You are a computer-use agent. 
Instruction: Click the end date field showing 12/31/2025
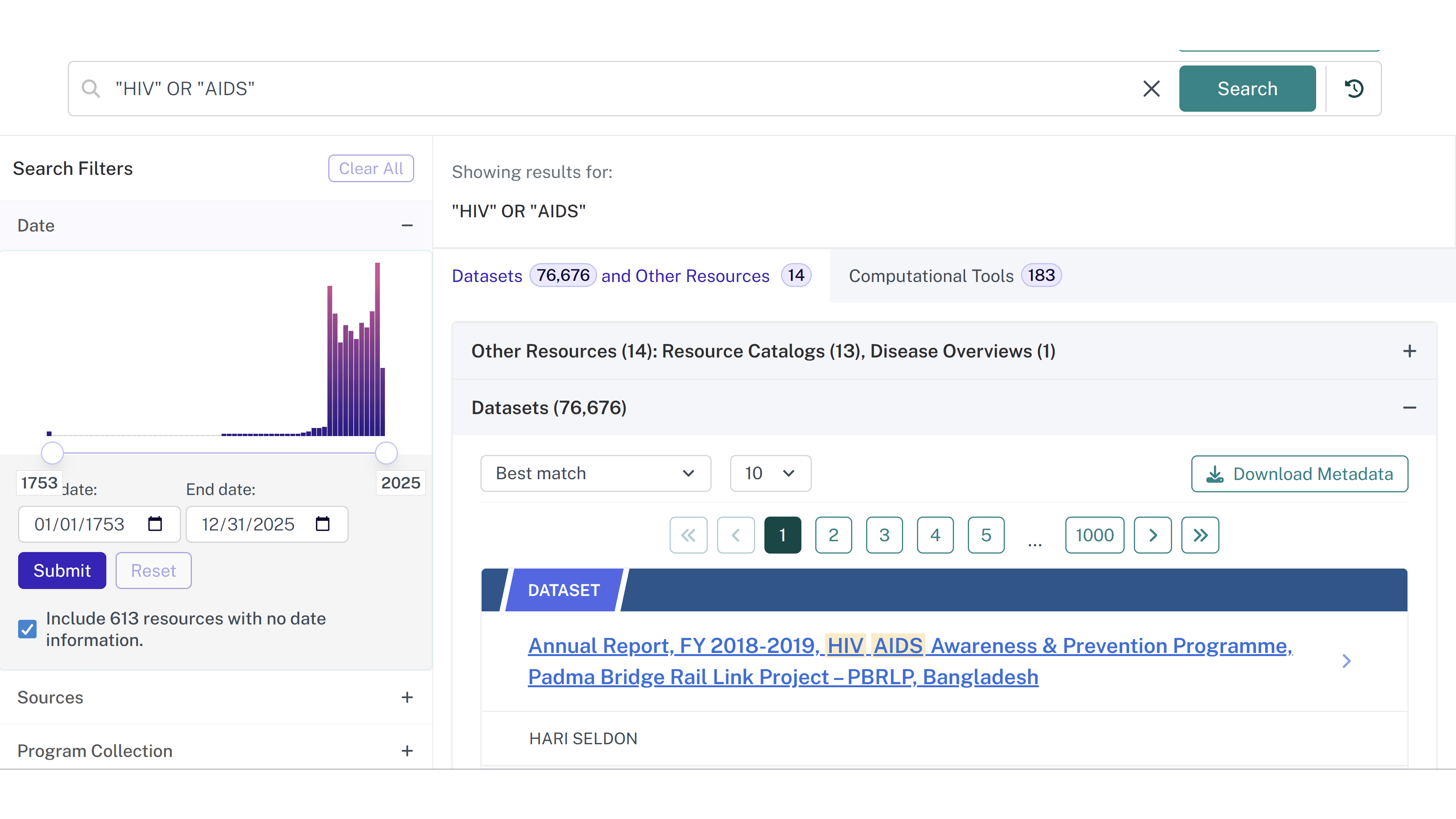click(x=249, y=524)
